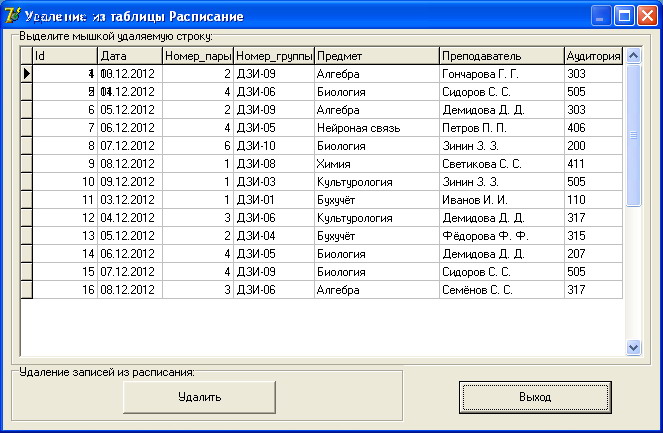Click the Предмет column header
This screenshot has width=663, height=433.
click(x=377, y=56)
